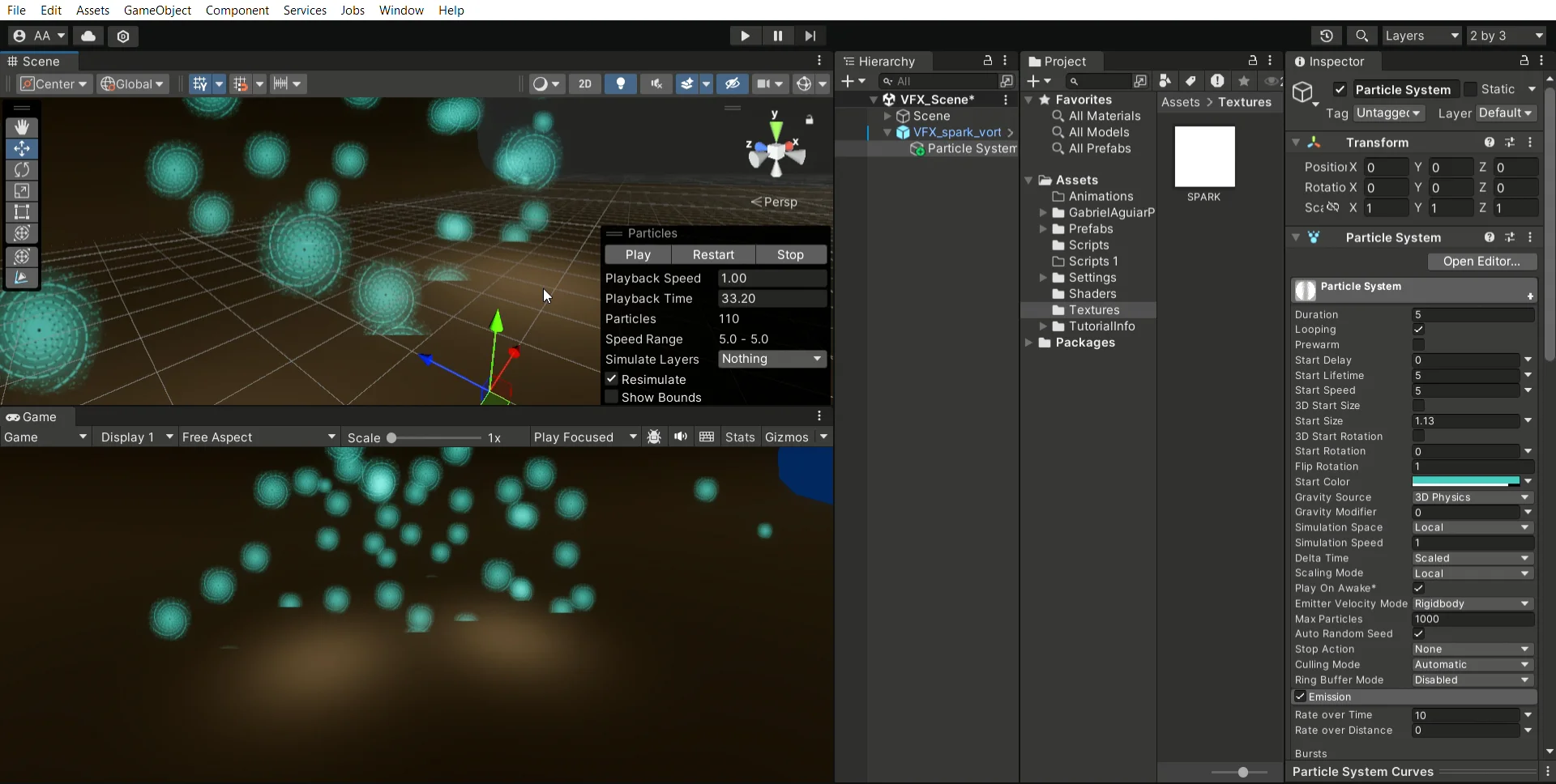The image size is (1556, 784).
Task: Toggle 3D Start Size checkbox
Action: pyautogui.click(x=1418, y=406)
